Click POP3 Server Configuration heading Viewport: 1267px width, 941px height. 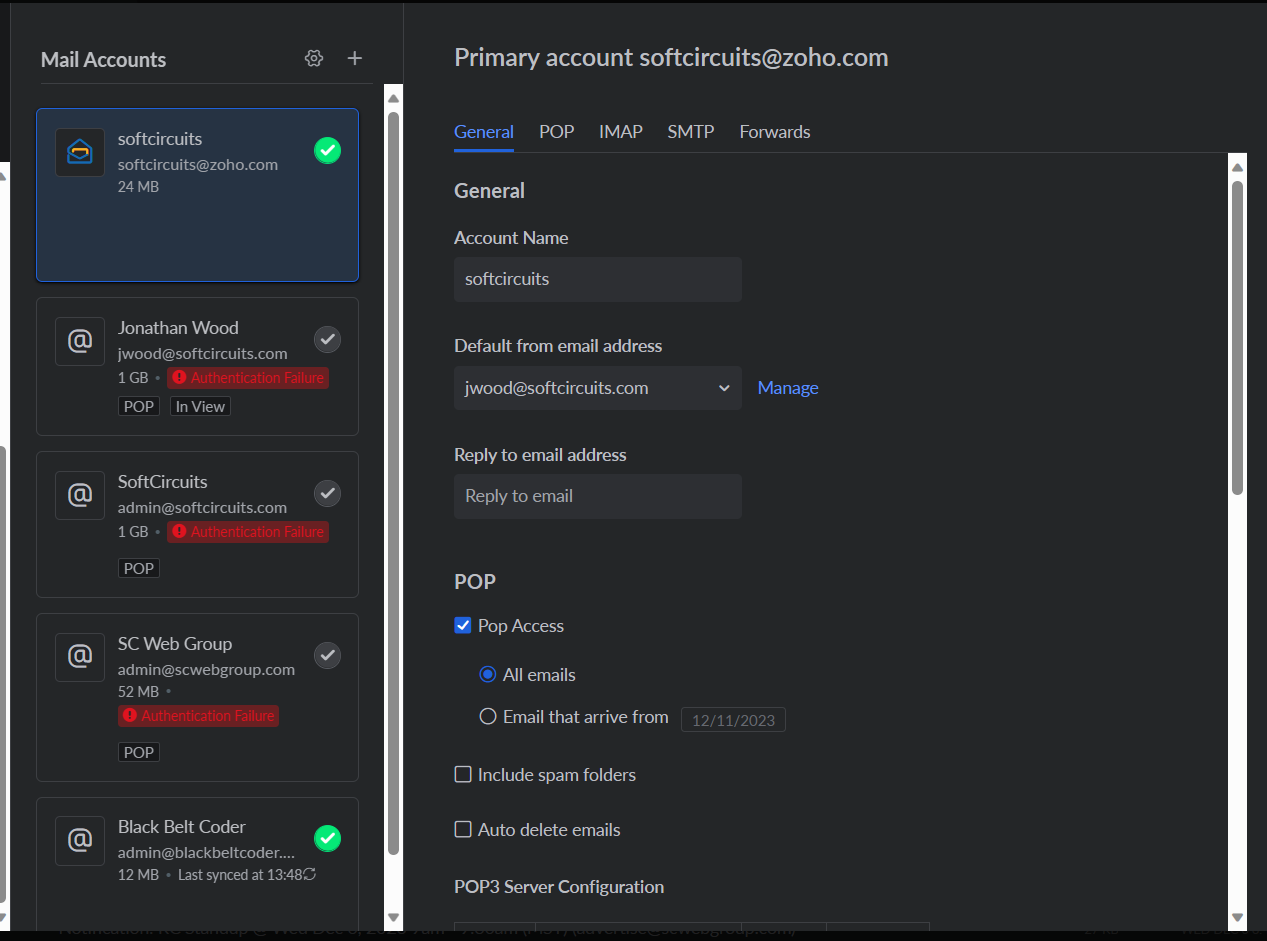(x=559, y=887)
